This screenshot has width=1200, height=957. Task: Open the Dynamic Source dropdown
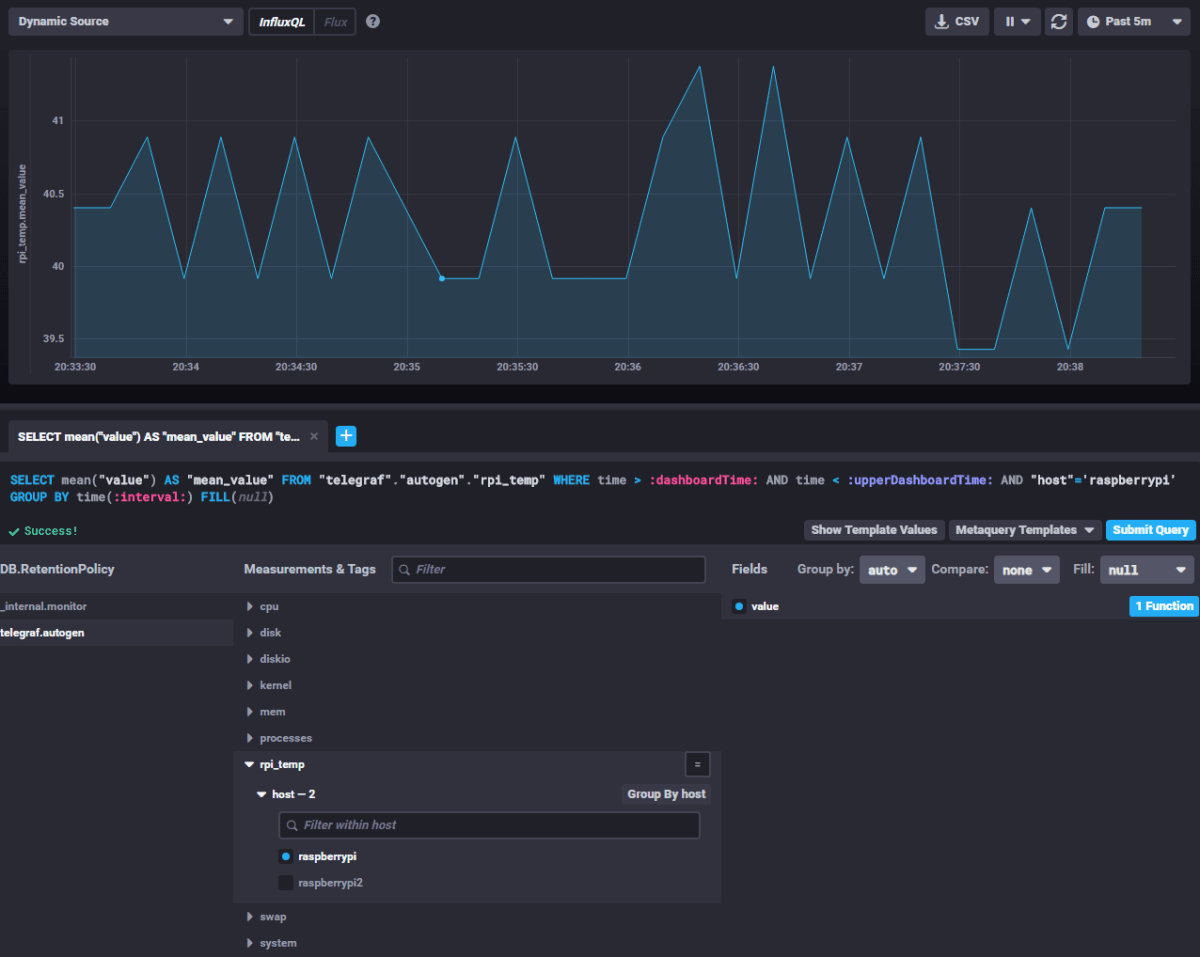coord(125,21)
